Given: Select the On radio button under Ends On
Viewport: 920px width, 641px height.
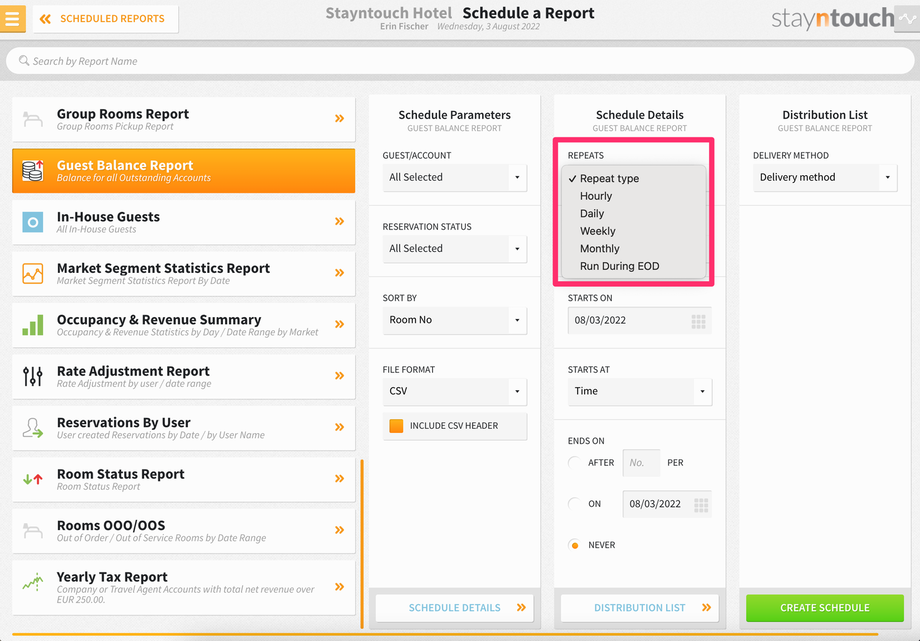Looking at the screenshot, I should point(574,504).
